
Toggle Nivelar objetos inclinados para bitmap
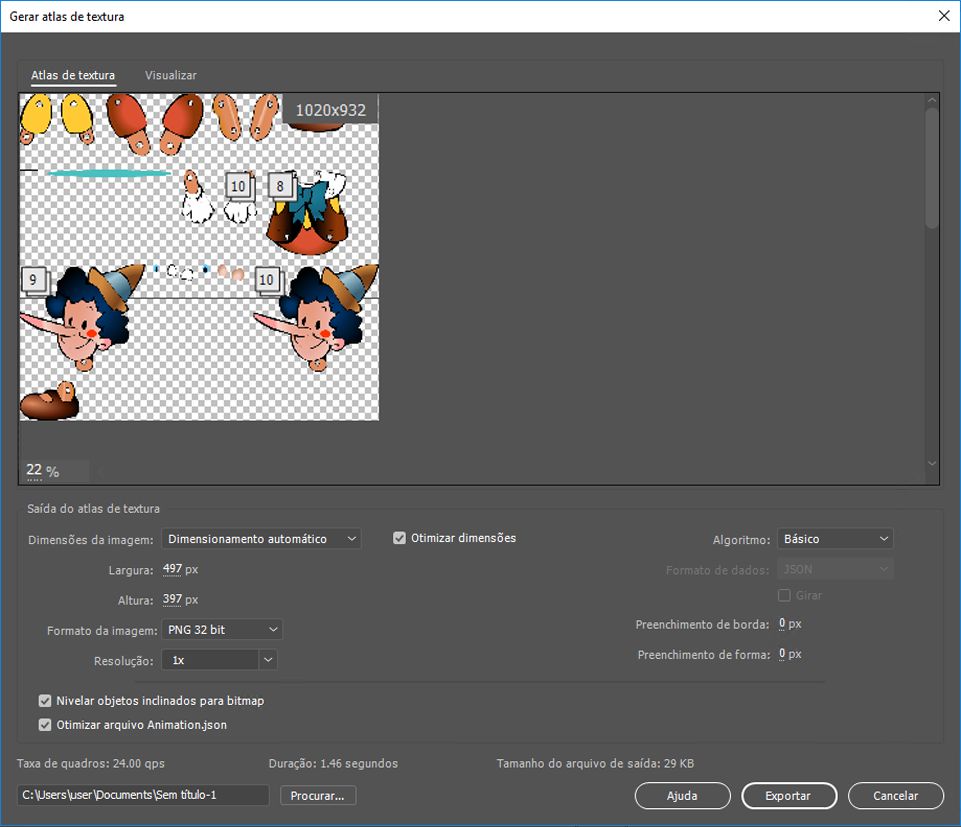coord(45,701)
